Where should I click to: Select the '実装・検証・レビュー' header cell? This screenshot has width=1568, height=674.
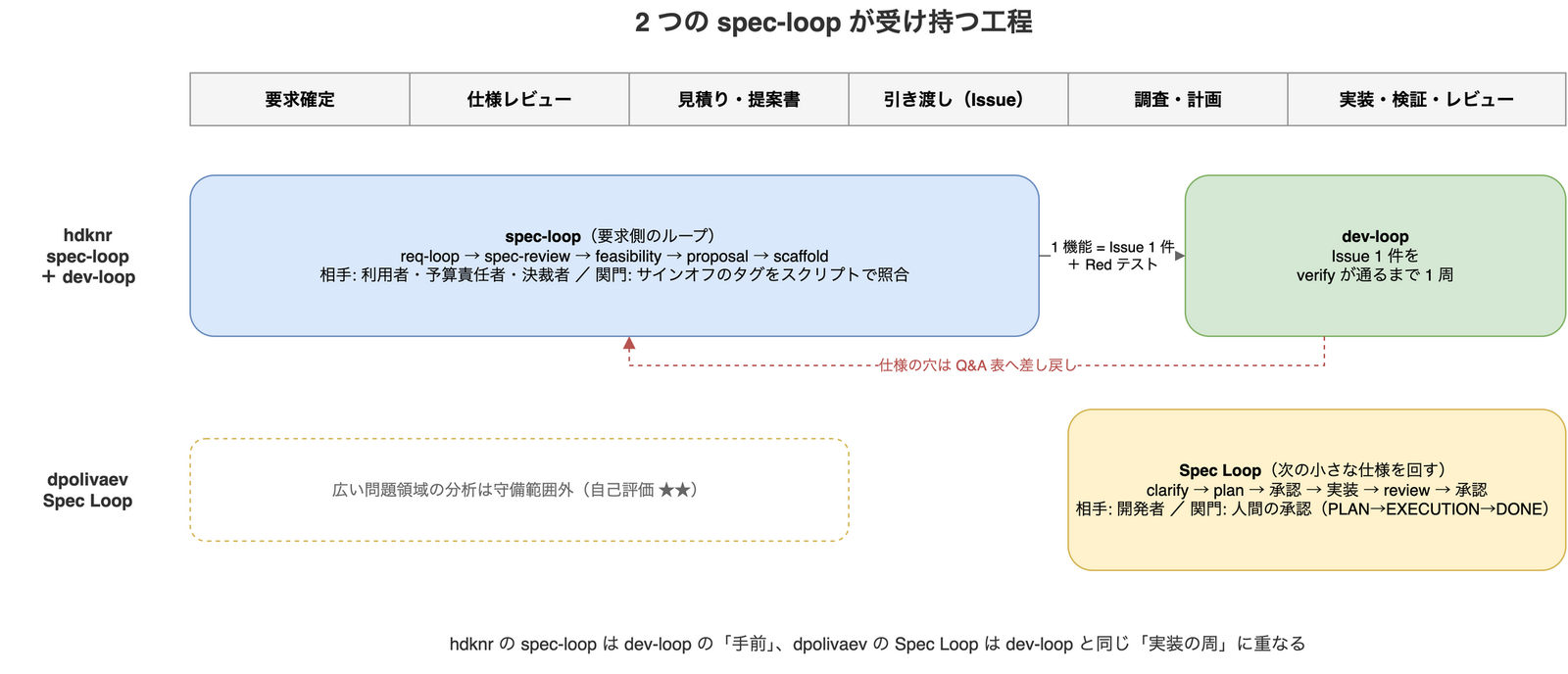point(1427,99)
